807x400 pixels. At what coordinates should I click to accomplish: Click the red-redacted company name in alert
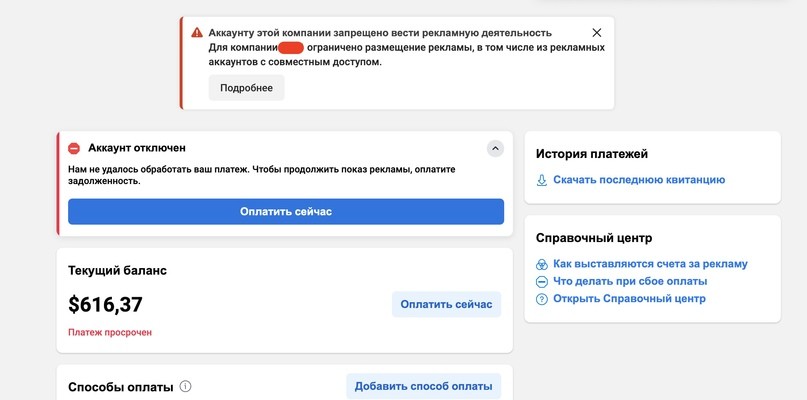coord(291,48)
